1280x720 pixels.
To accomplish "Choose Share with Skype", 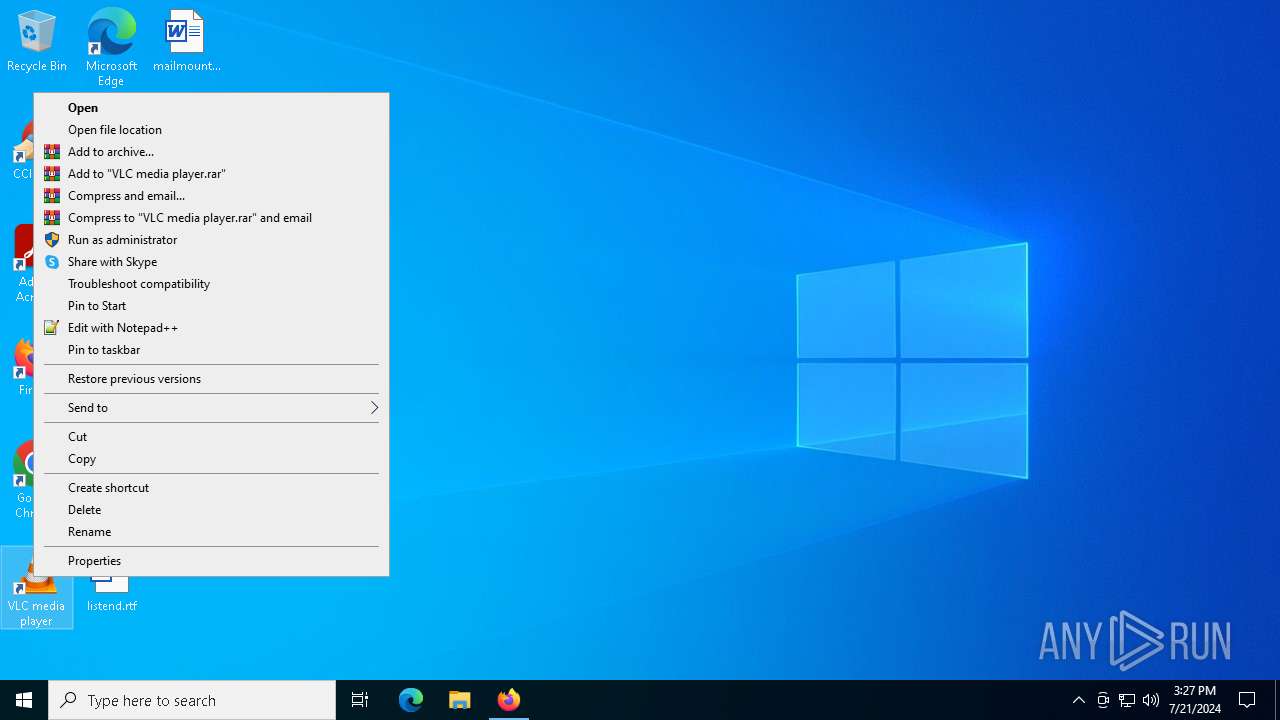I will click(211, 262).
